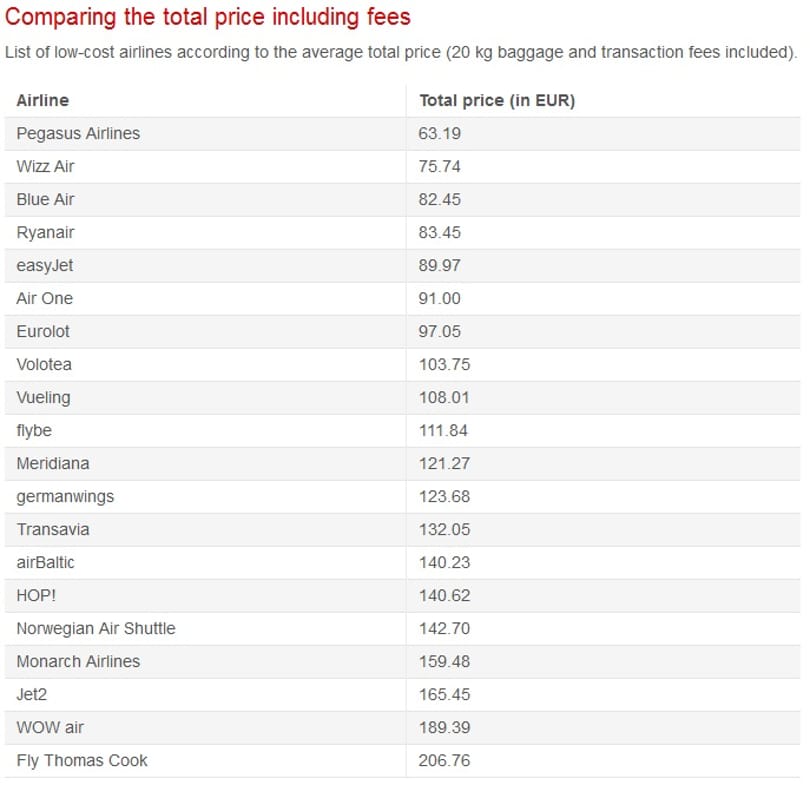Click the red heading about total price

click(x=208, y=17)
